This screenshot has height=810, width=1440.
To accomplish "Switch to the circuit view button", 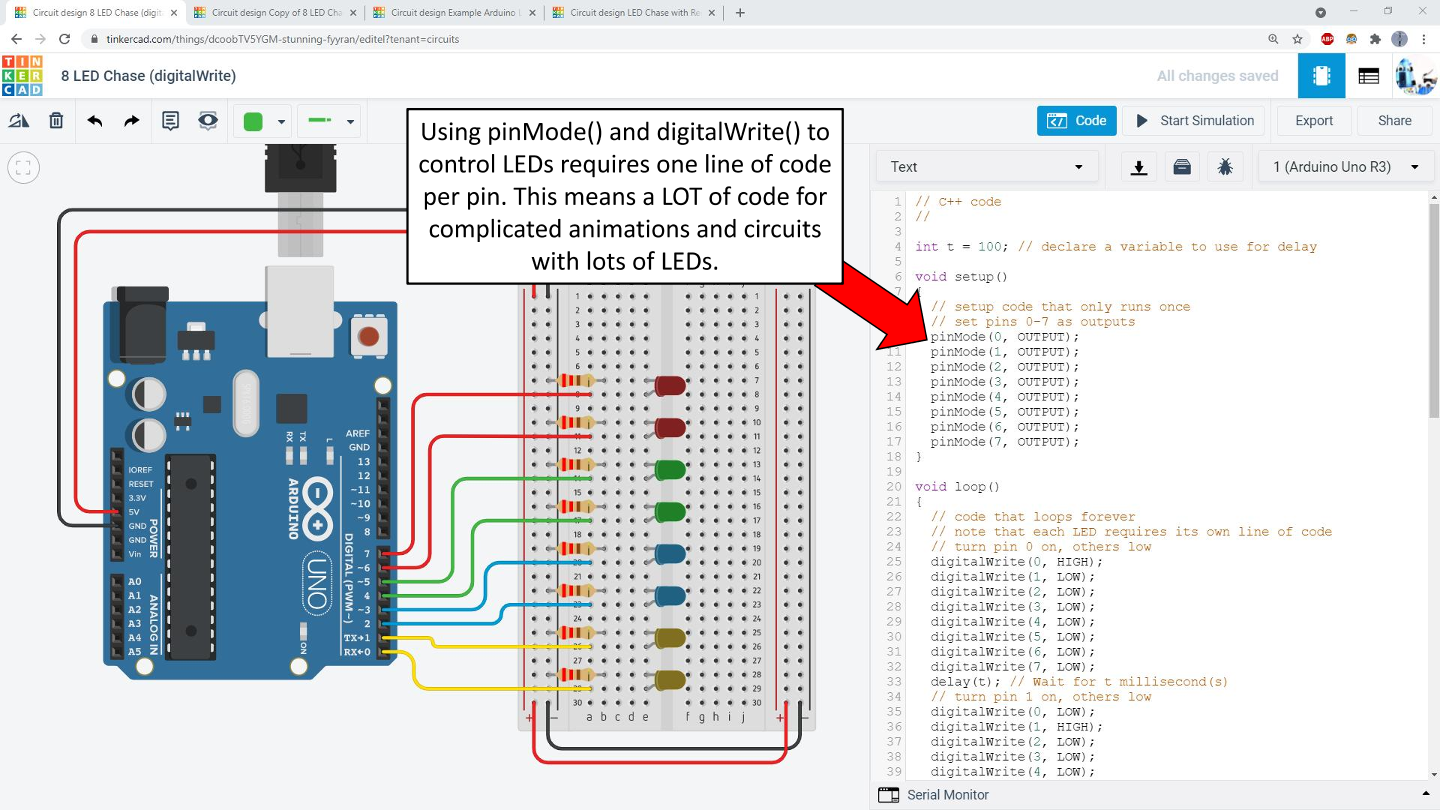I will tap(1321, 76).
